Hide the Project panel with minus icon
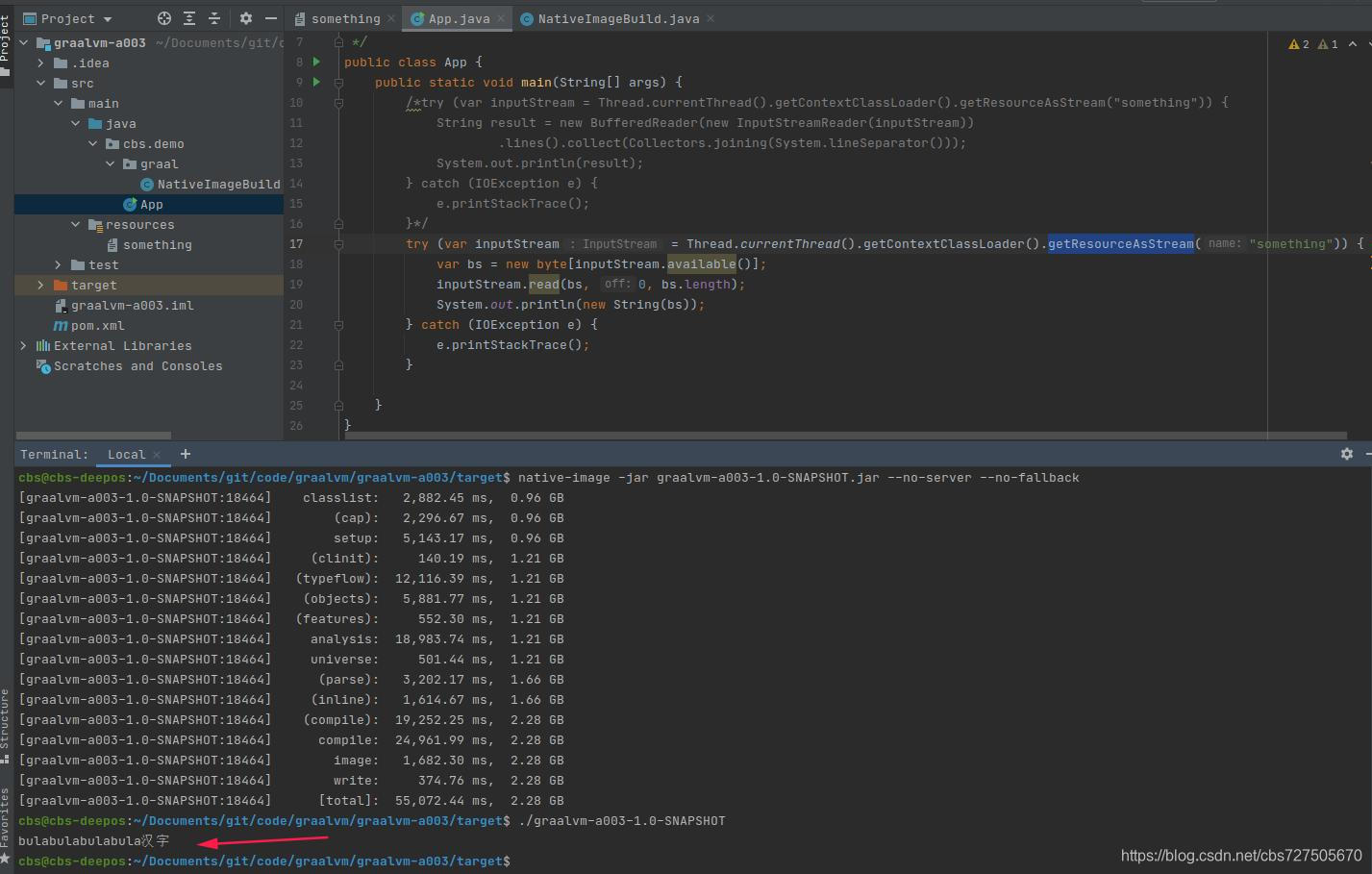This screenshot has height=874, width=1372. (x=271, y=18)
